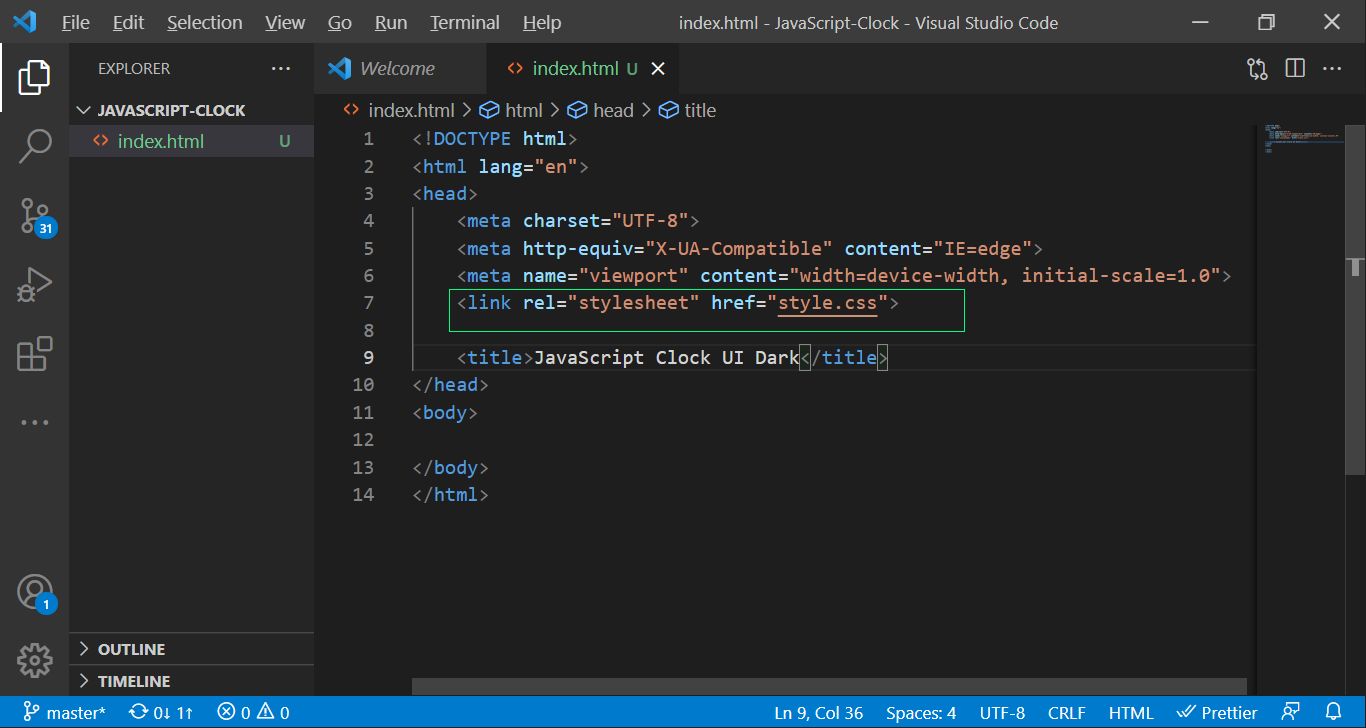Click line number 12 in the gutter
Viewport: 1366px width, 728px height.
coord(364,439)
